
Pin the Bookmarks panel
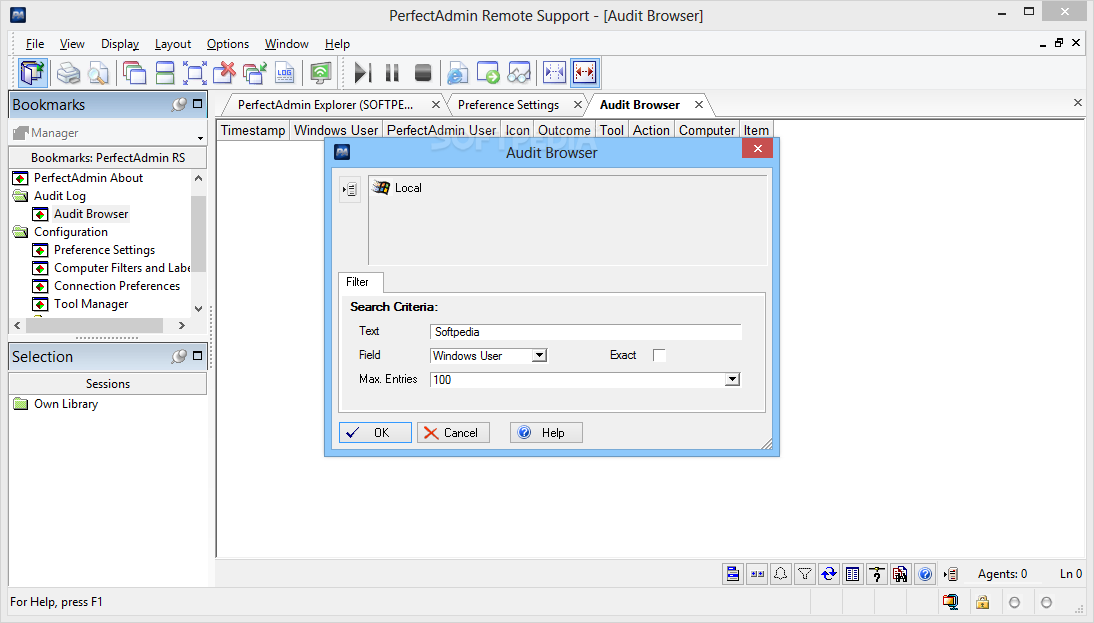[179, 104]
